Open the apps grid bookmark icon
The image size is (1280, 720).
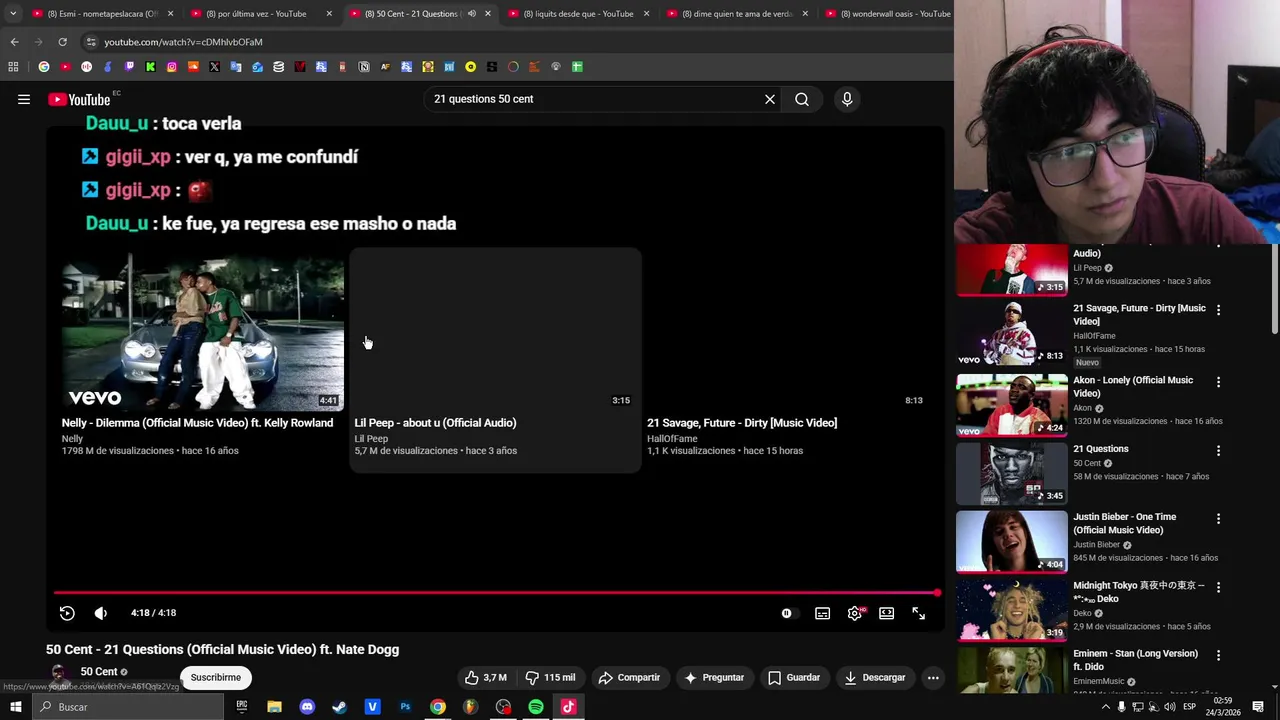[x=13, y=67]
